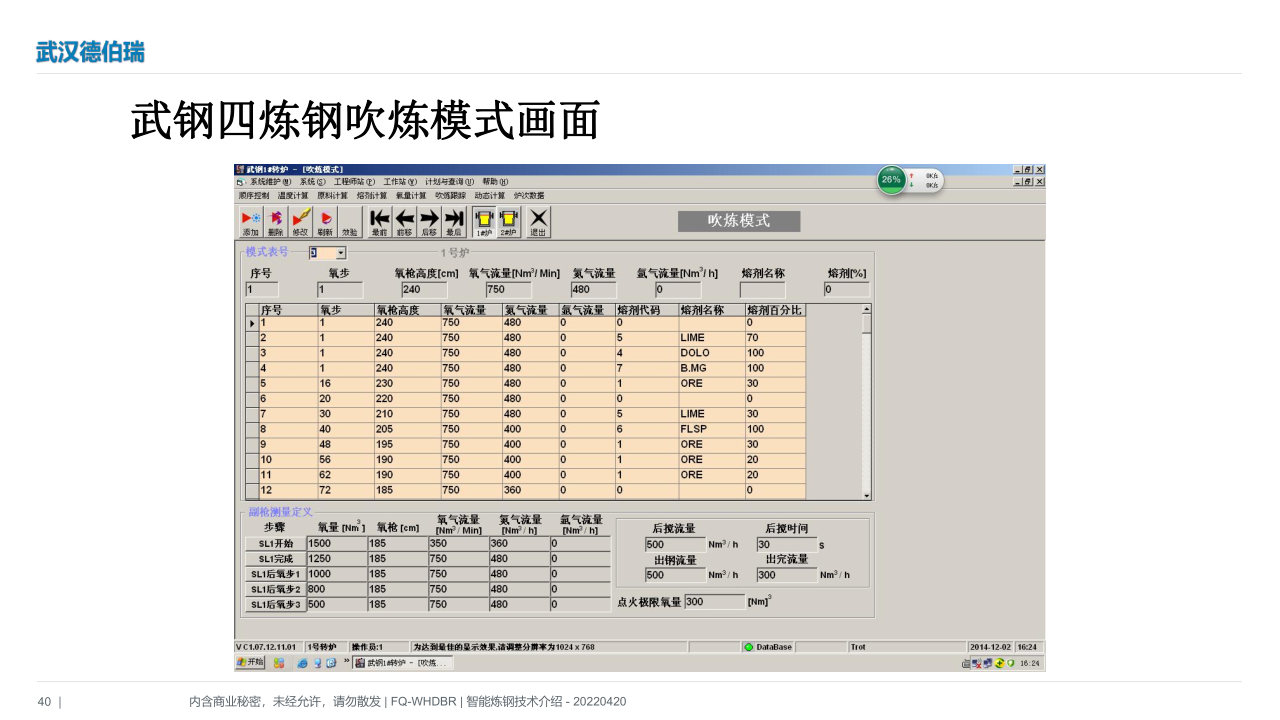
Task: Open the 计划与查询(U) menu
Action: [x=450, y=182]
